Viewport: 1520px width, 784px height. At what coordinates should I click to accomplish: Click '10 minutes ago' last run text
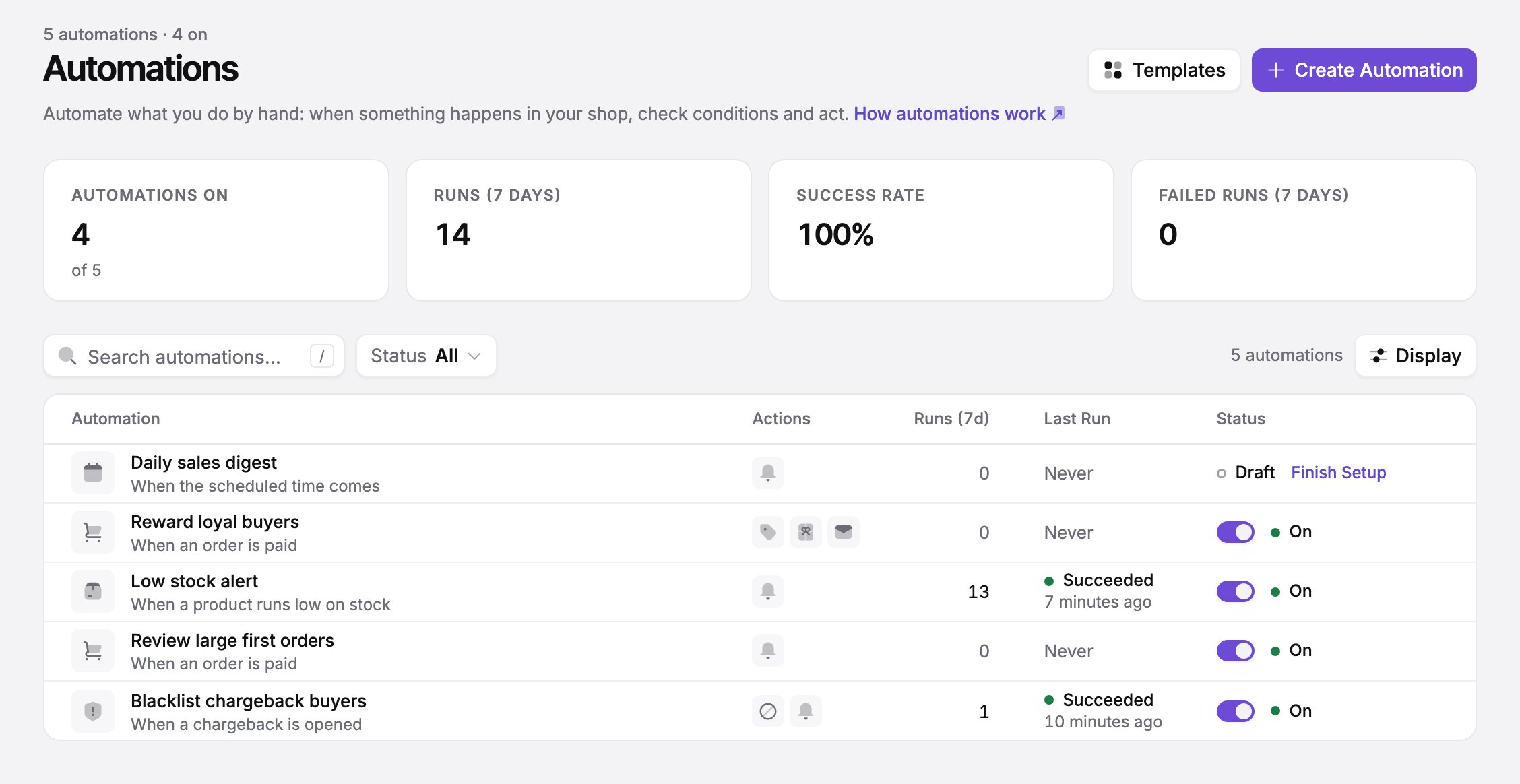pyautogui.click(x=1104, y=722)
